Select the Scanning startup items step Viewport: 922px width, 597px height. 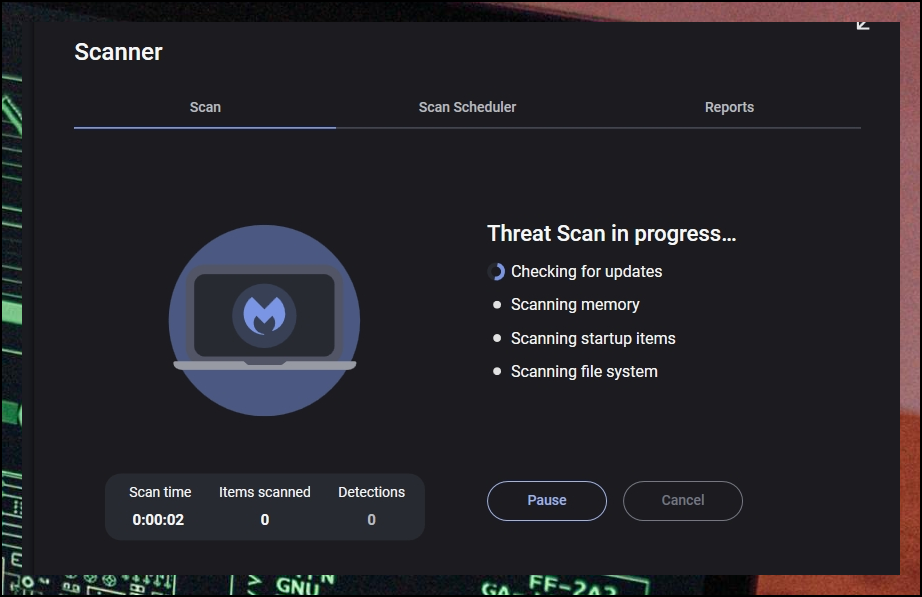click(593, 339)
